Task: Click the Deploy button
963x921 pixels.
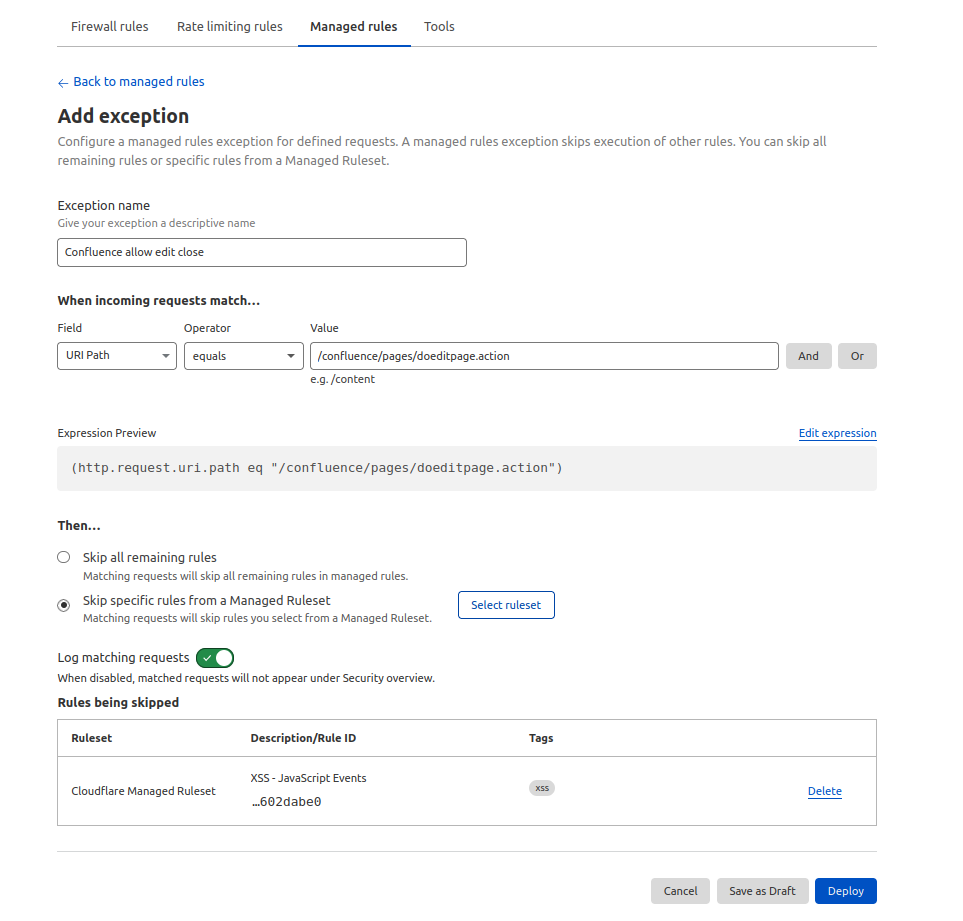Action: (846, 891)
